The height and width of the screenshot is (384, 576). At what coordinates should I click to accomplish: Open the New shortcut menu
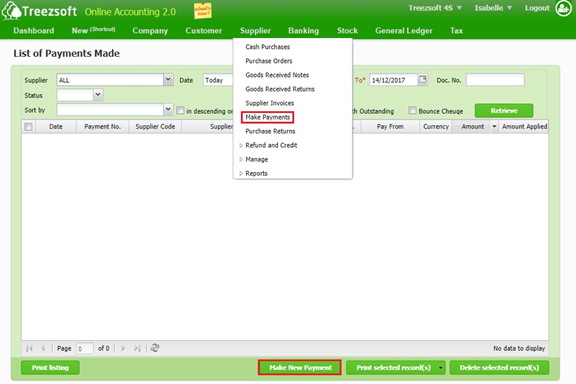click(93, 30)
